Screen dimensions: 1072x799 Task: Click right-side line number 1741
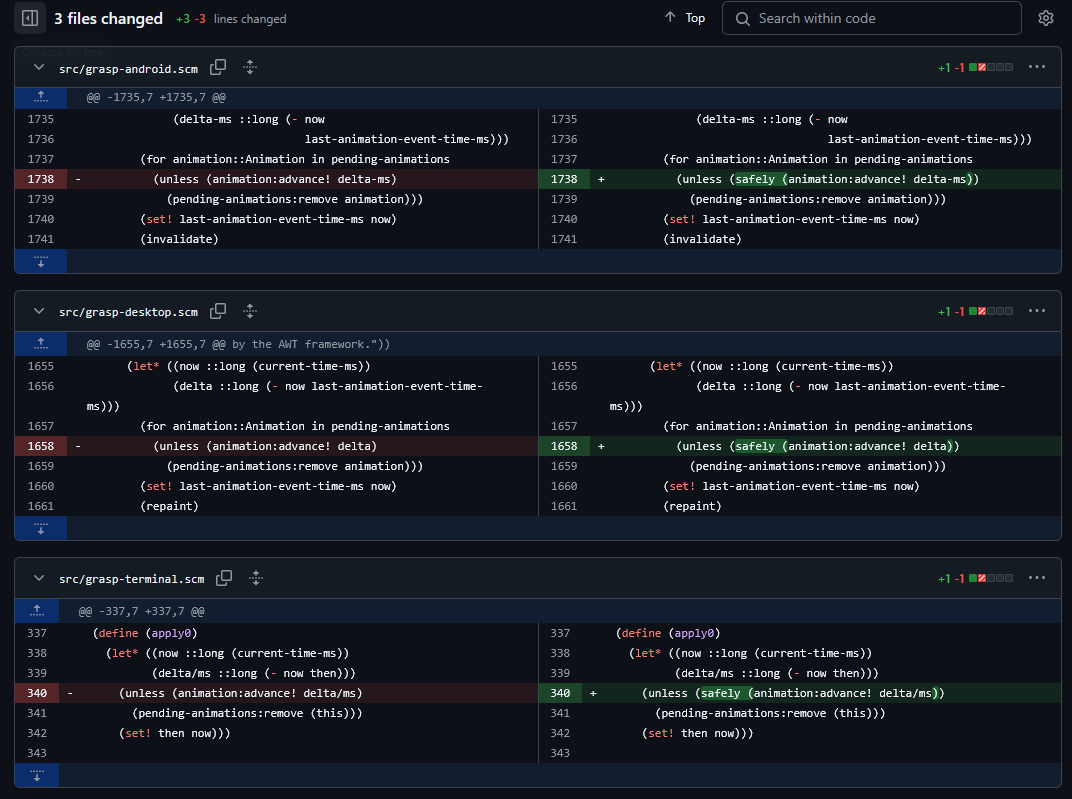click(x=564, y=239)
